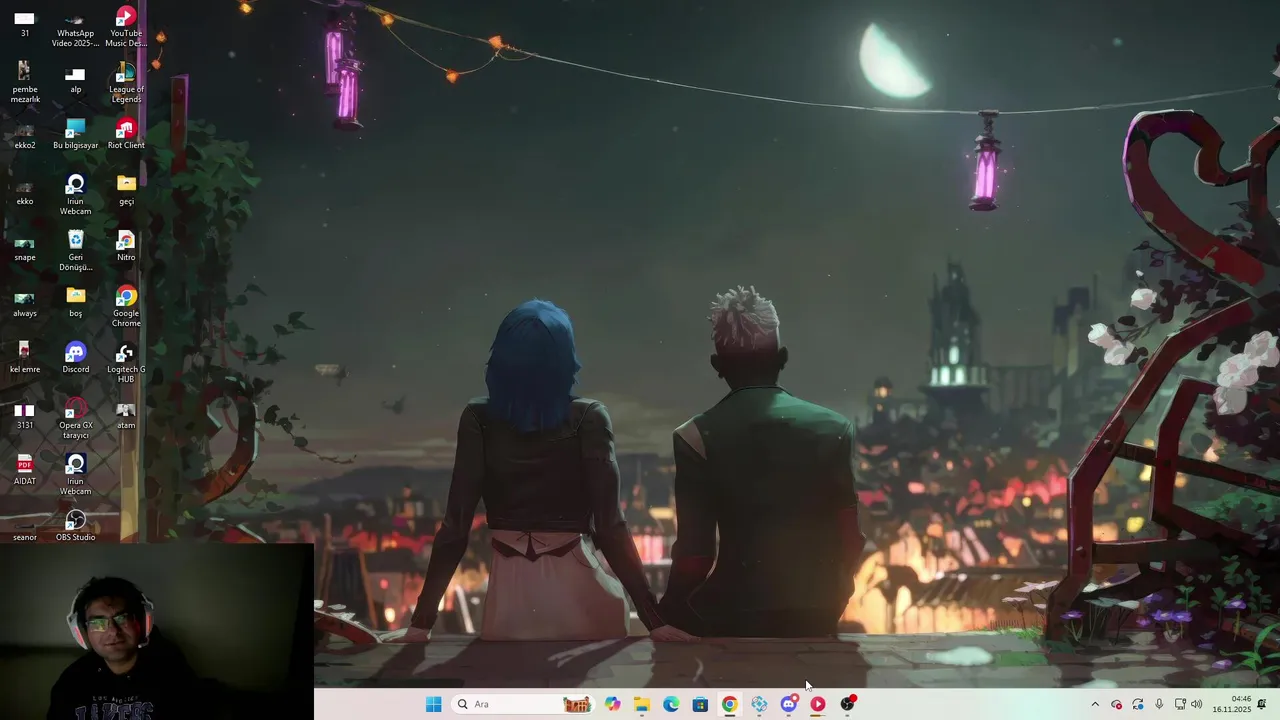This screenshot has height=720, width=1280.
Task: Open the microphone tray icon
Action: (1159, 704)
